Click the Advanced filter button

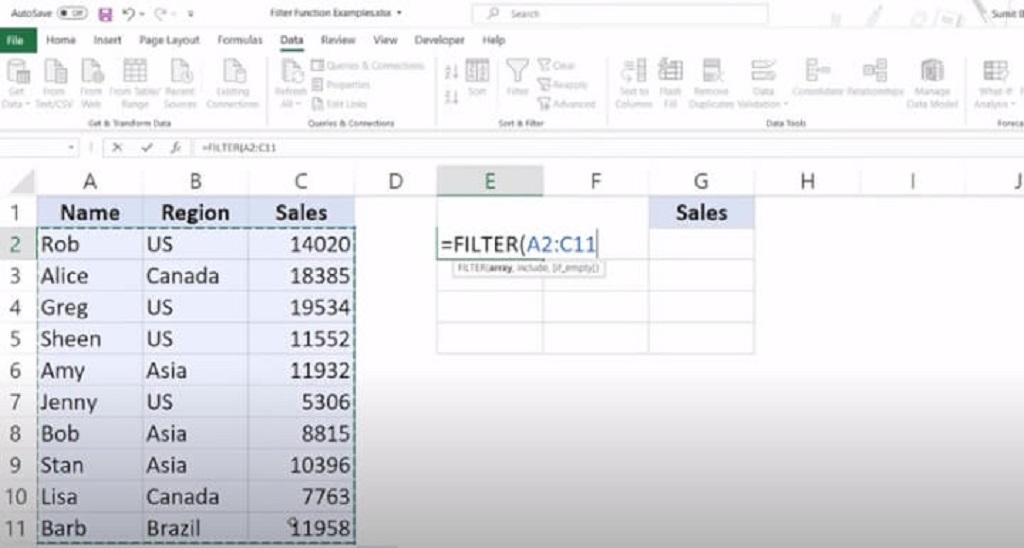pos(566,103)
